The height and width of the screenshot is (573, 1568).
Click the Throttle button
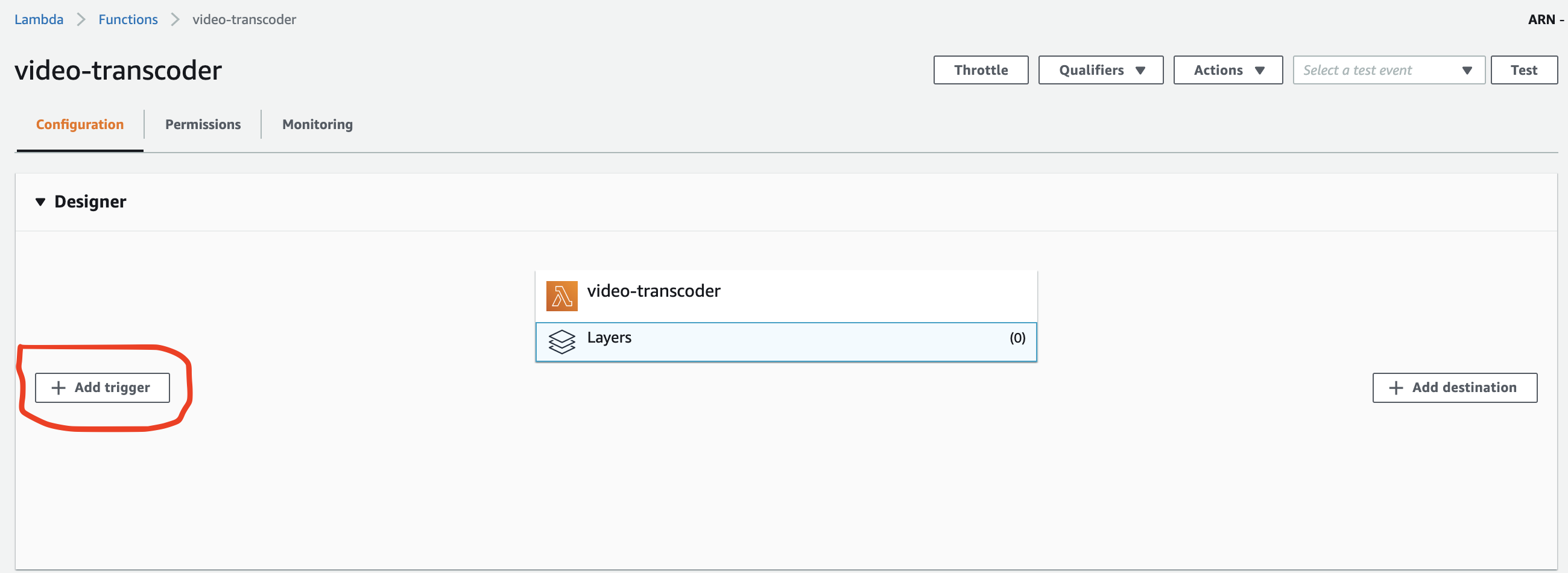pos(981,70)
